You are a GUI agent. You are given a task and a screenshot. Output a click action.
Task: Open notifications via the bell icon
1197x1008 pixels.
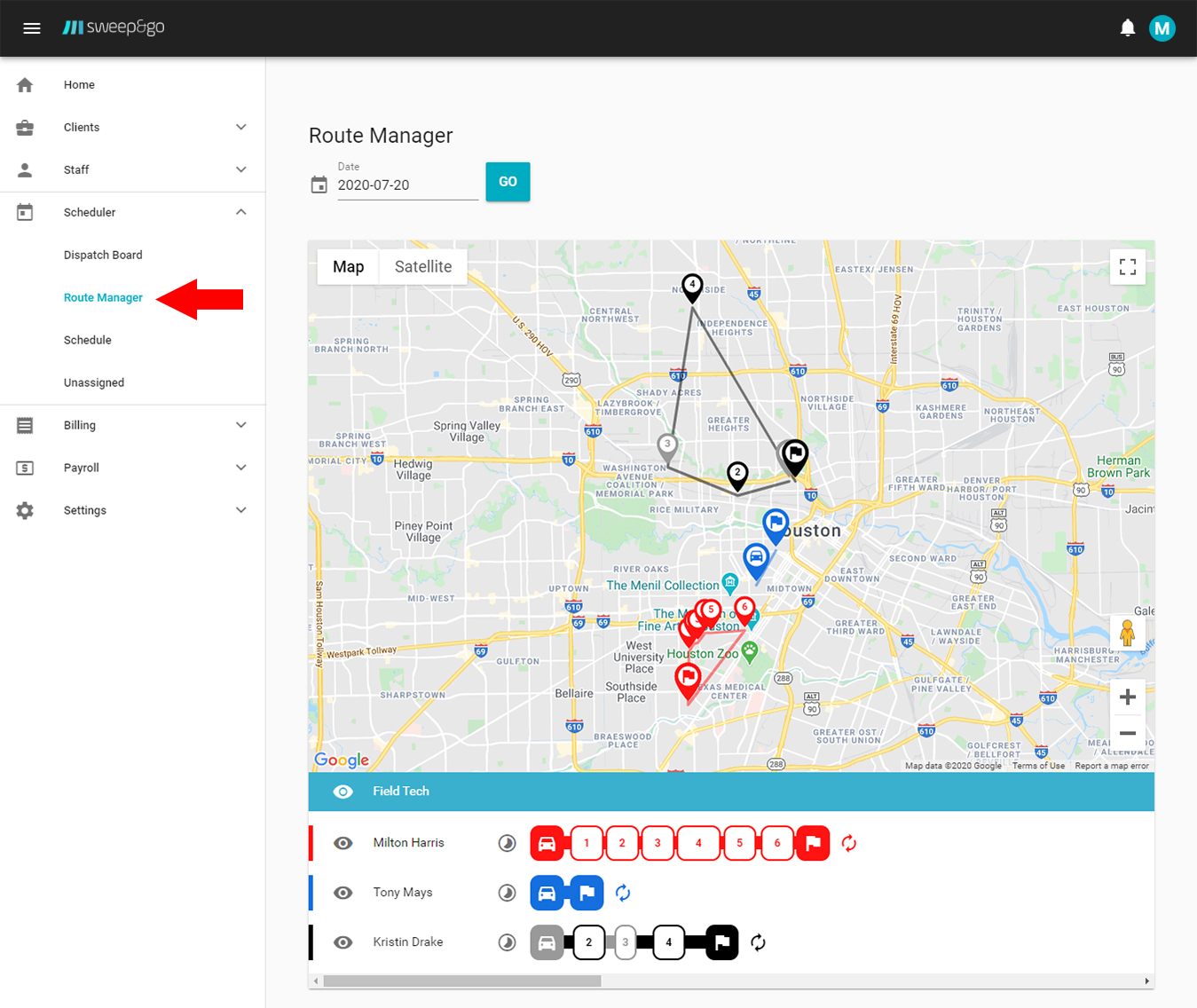[1127, 28]
